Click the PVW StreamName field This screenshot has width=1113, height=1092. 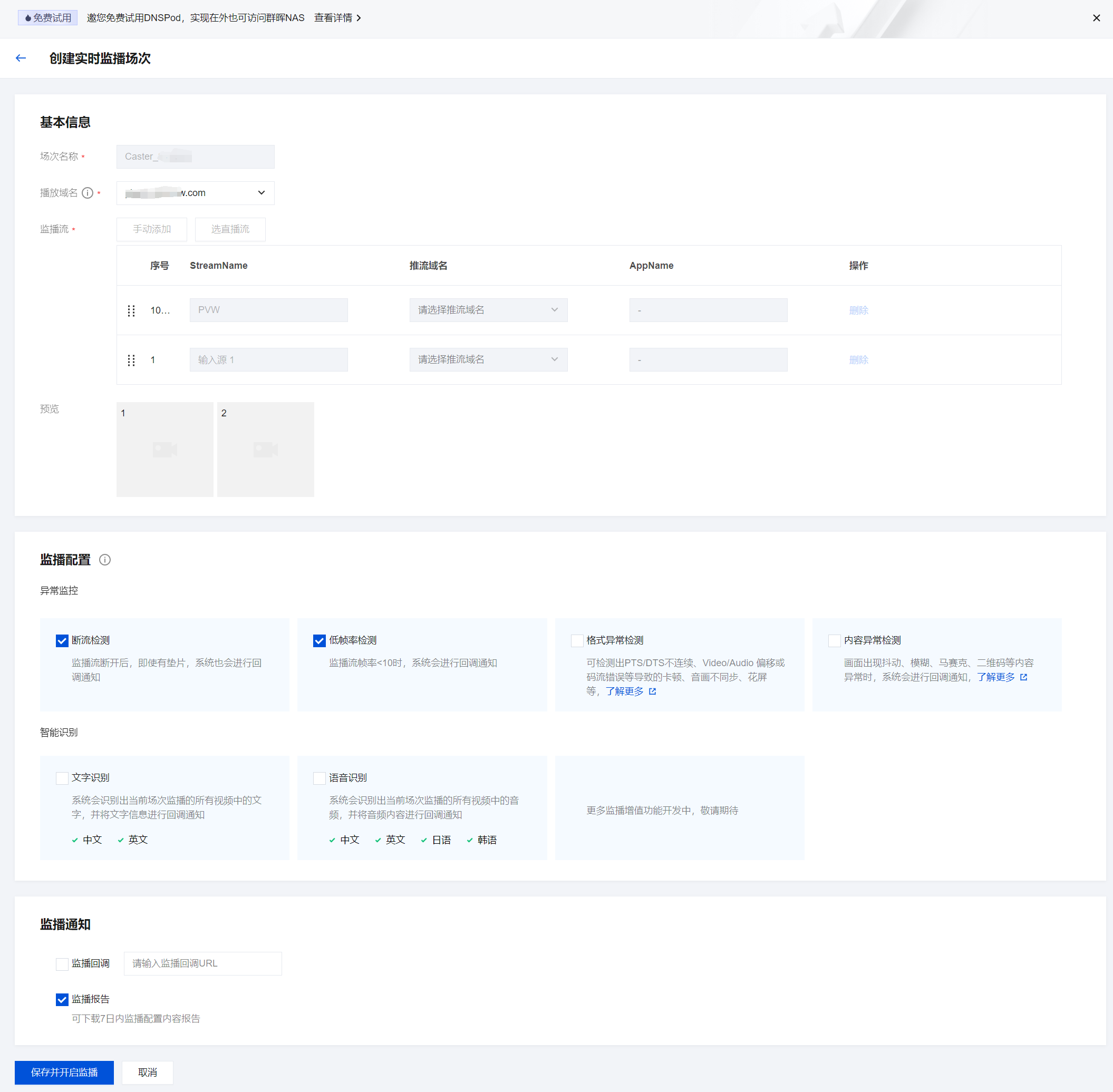268,310
